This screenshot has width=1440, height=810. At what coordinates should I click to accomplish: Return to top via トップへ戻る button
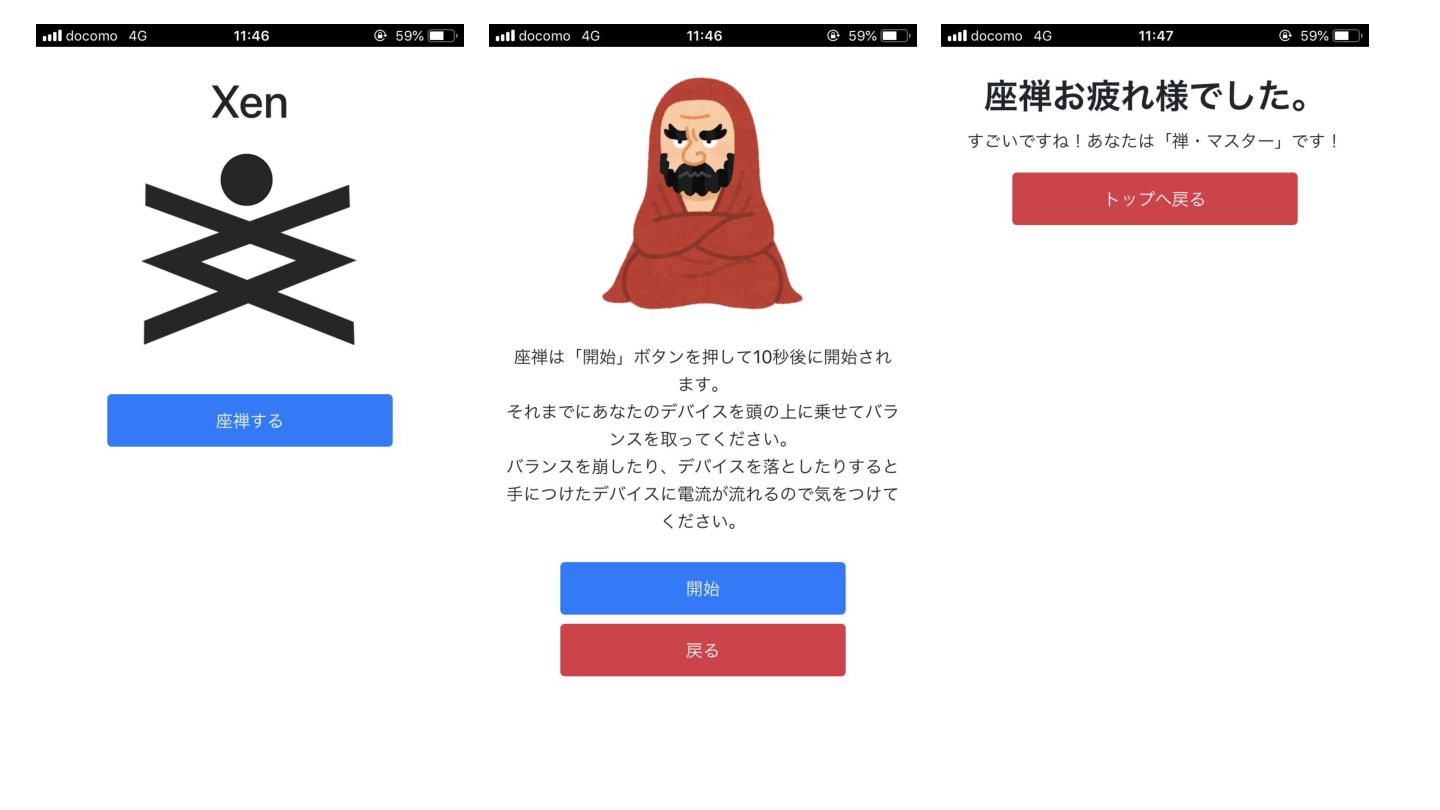1155,199
